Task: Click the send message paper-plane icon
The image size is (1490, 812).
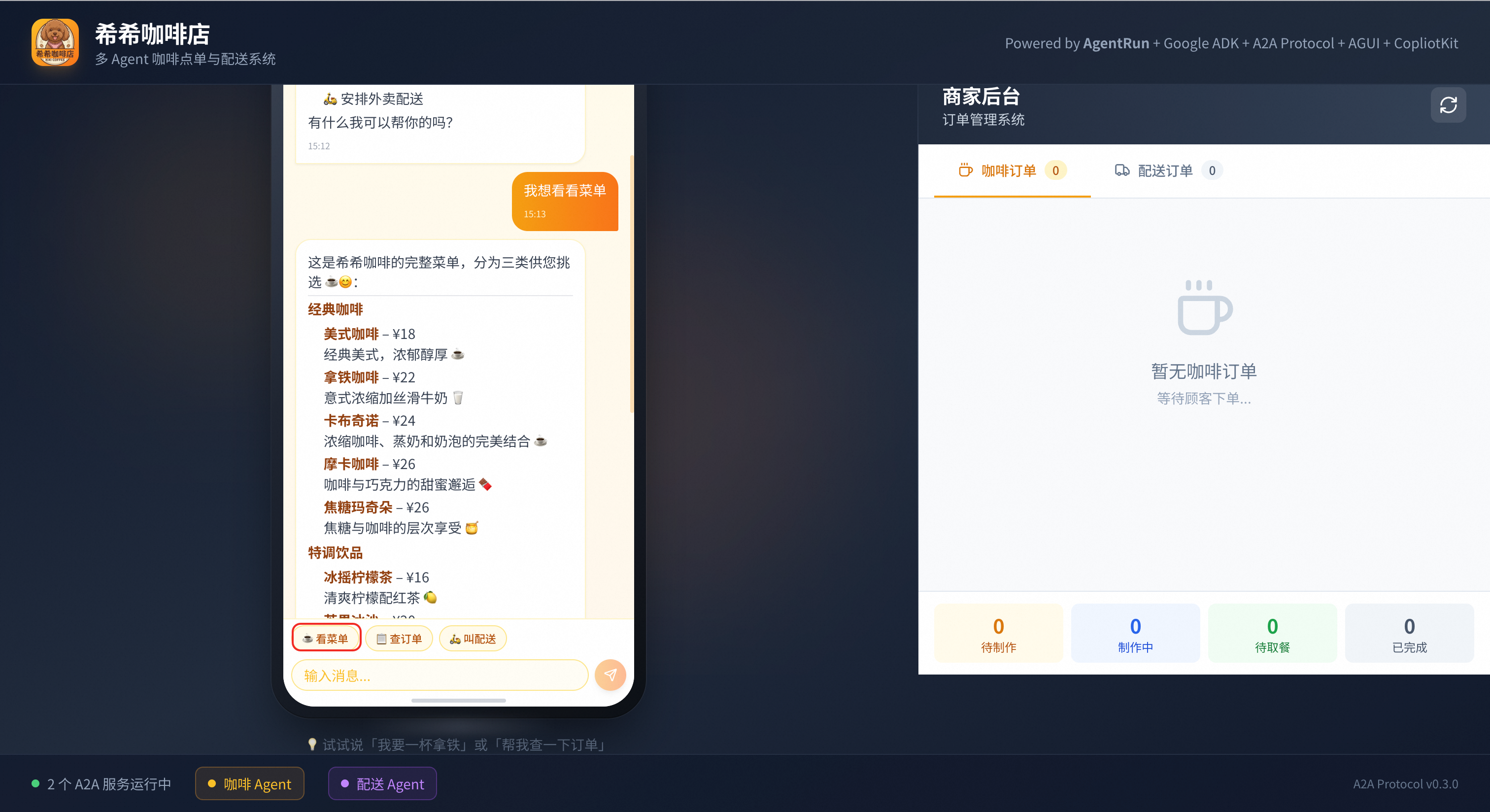Action: tap(610, 675)
